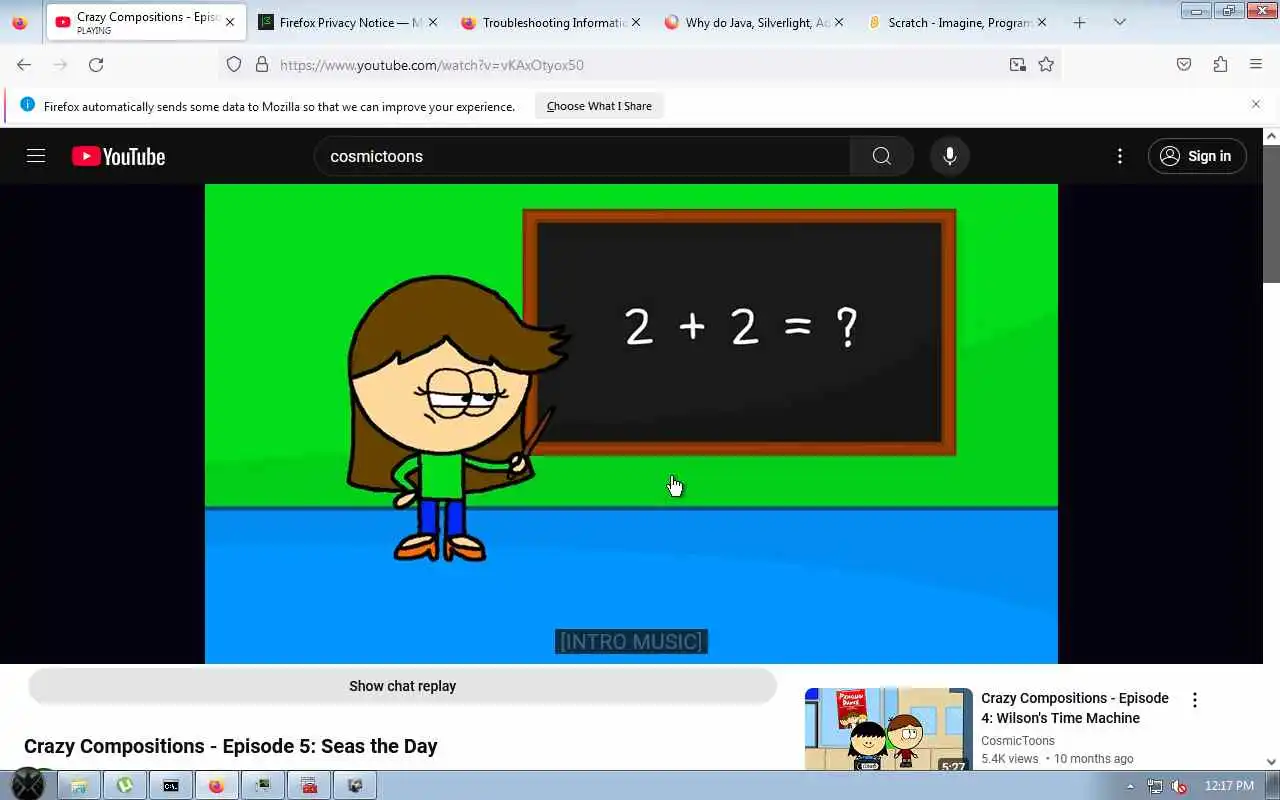Submit search with magnifier button
1280x800 pixels.
click(881, 156)
